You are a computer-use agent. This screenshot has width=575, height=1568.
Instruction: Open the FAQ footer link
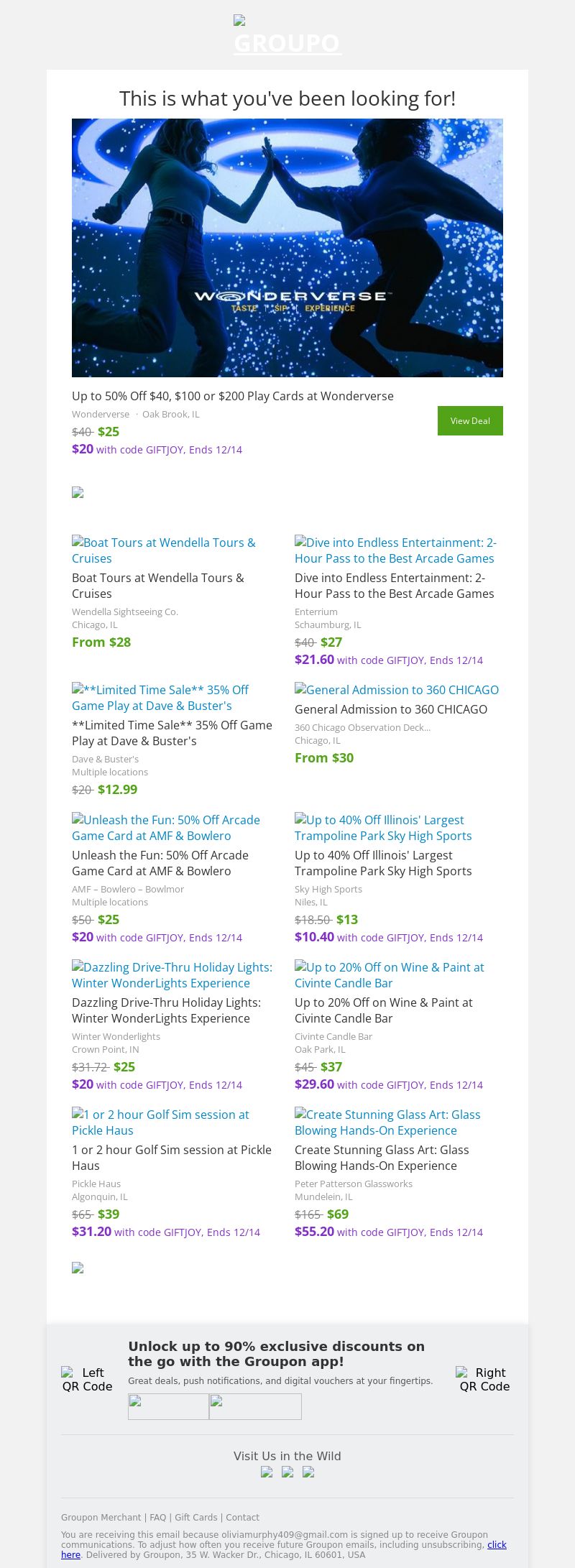click(157, 1517)
